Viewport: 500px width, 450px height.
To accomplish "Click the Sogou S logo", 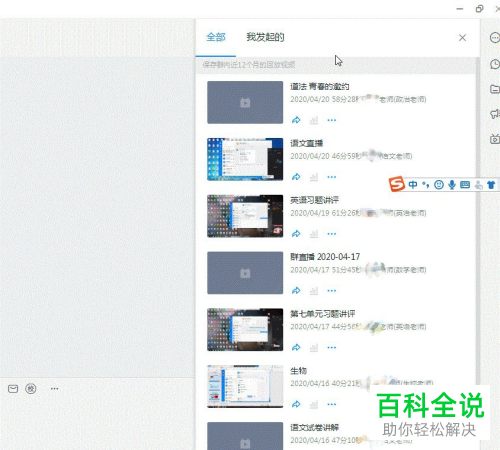I will pos(397,184).
